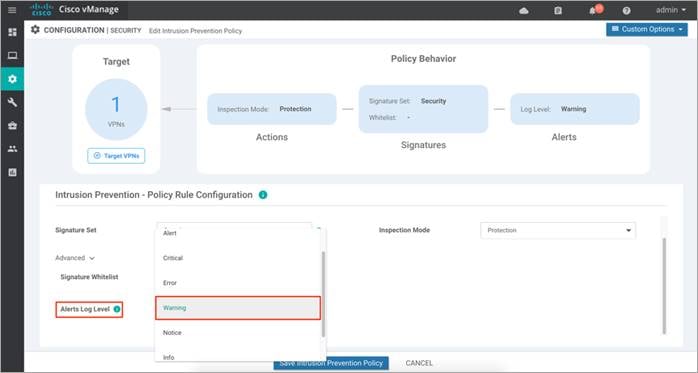Open the Dashboard sidebar icon
Image resolution: width=698 pixels, height=373 pixels.
pos(12,32)
